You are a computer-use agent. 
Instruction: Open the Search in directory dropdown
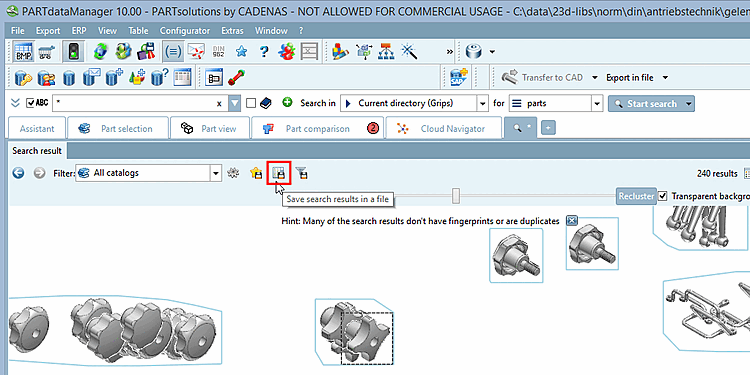[x=483, y=103]
